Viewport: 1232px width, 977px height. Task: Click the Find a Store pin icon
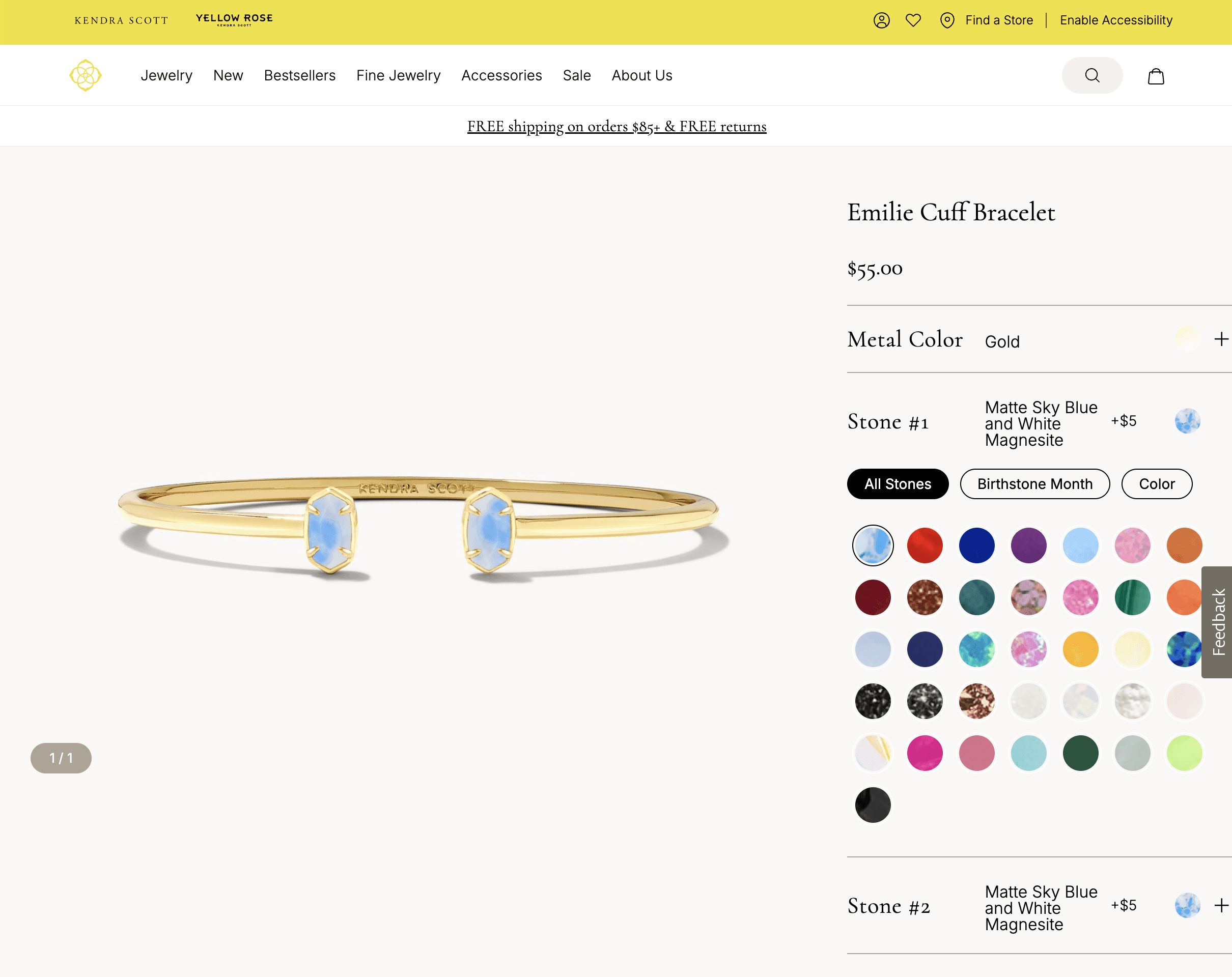point(947,20)
